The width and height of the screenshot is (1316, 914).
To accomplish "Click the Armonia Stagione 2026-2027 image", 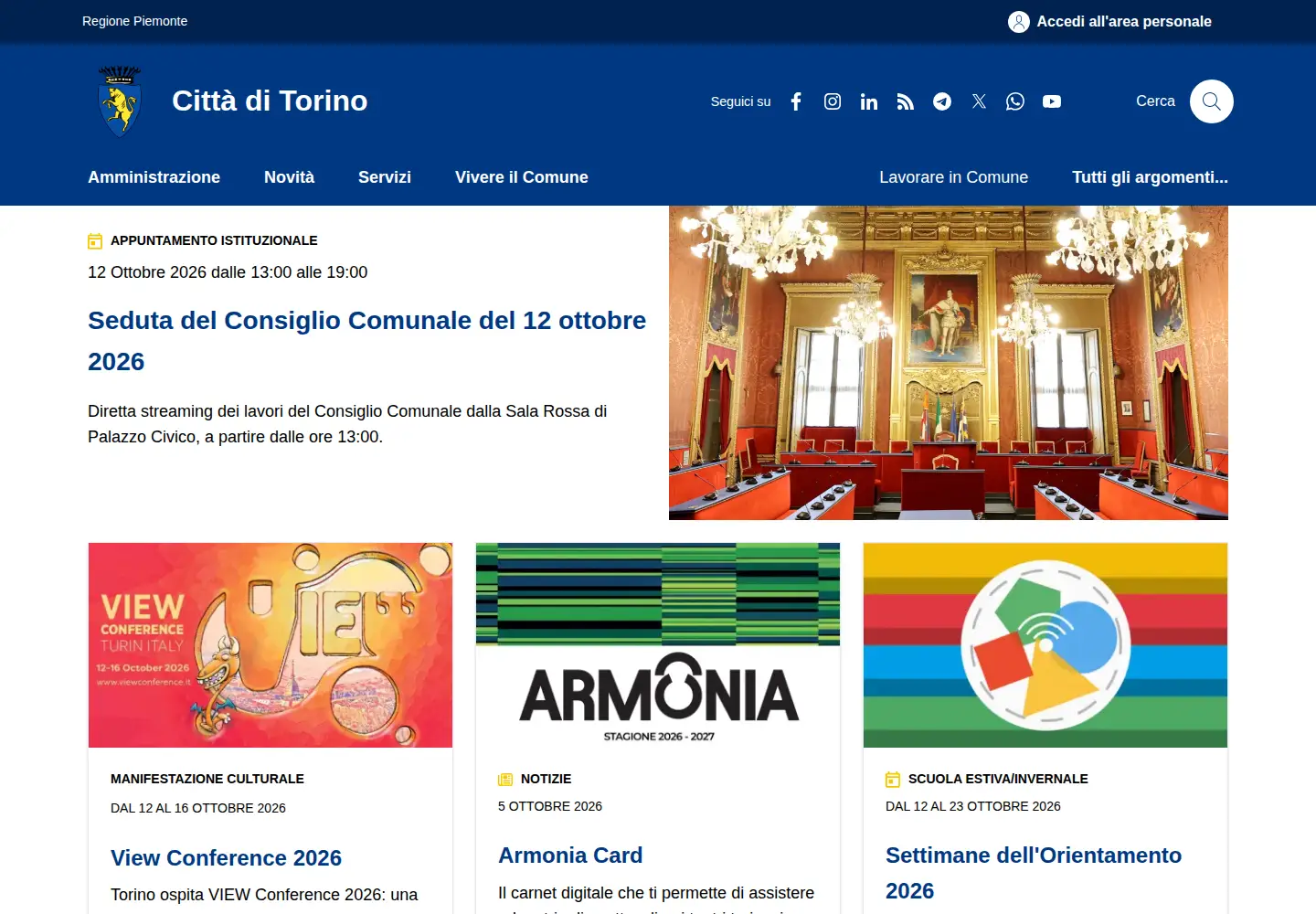I will pos(658,645).
